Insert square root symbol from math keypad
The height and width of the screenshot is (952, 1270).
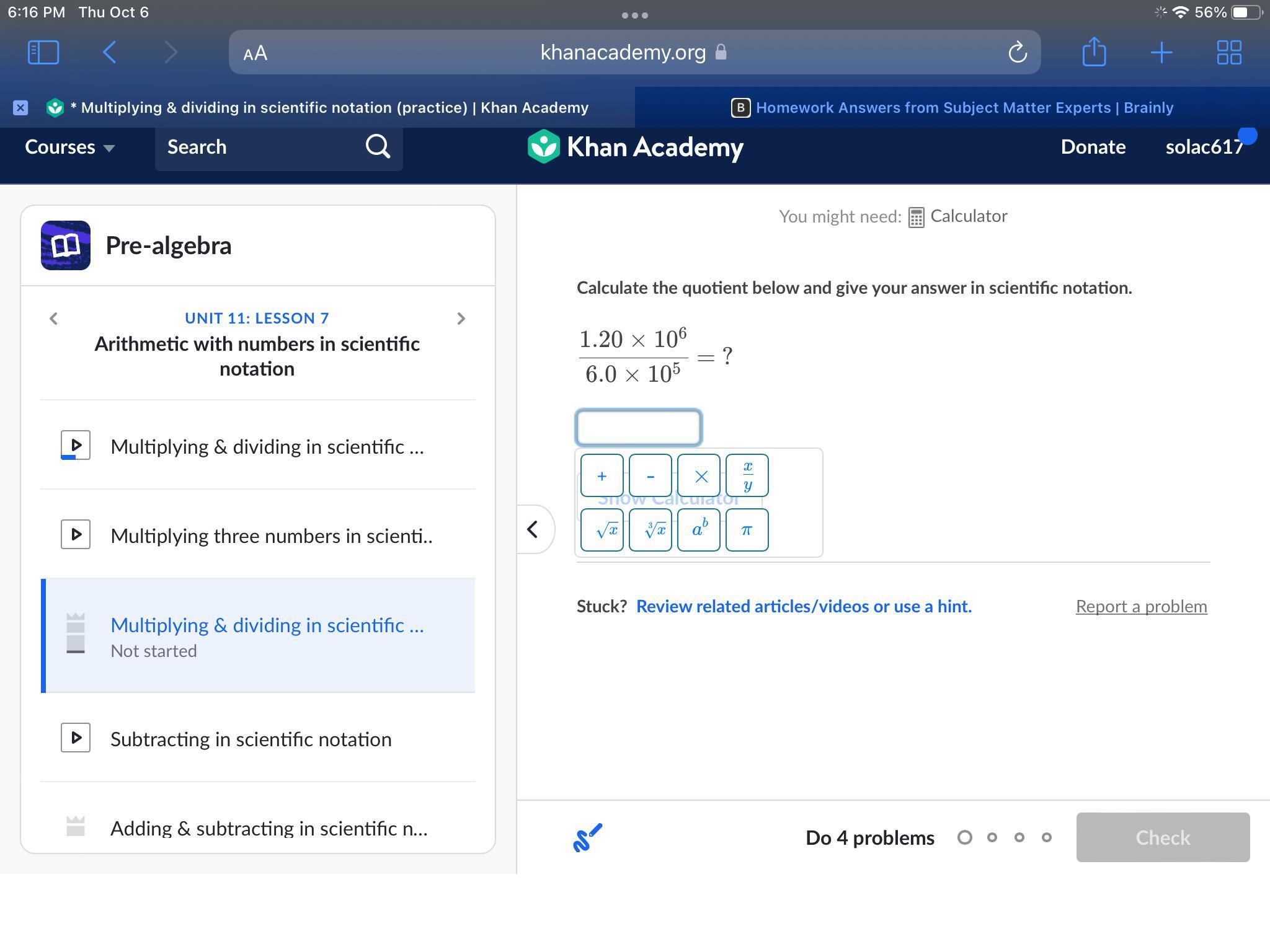pyautogui.click(x=602, y=530)
